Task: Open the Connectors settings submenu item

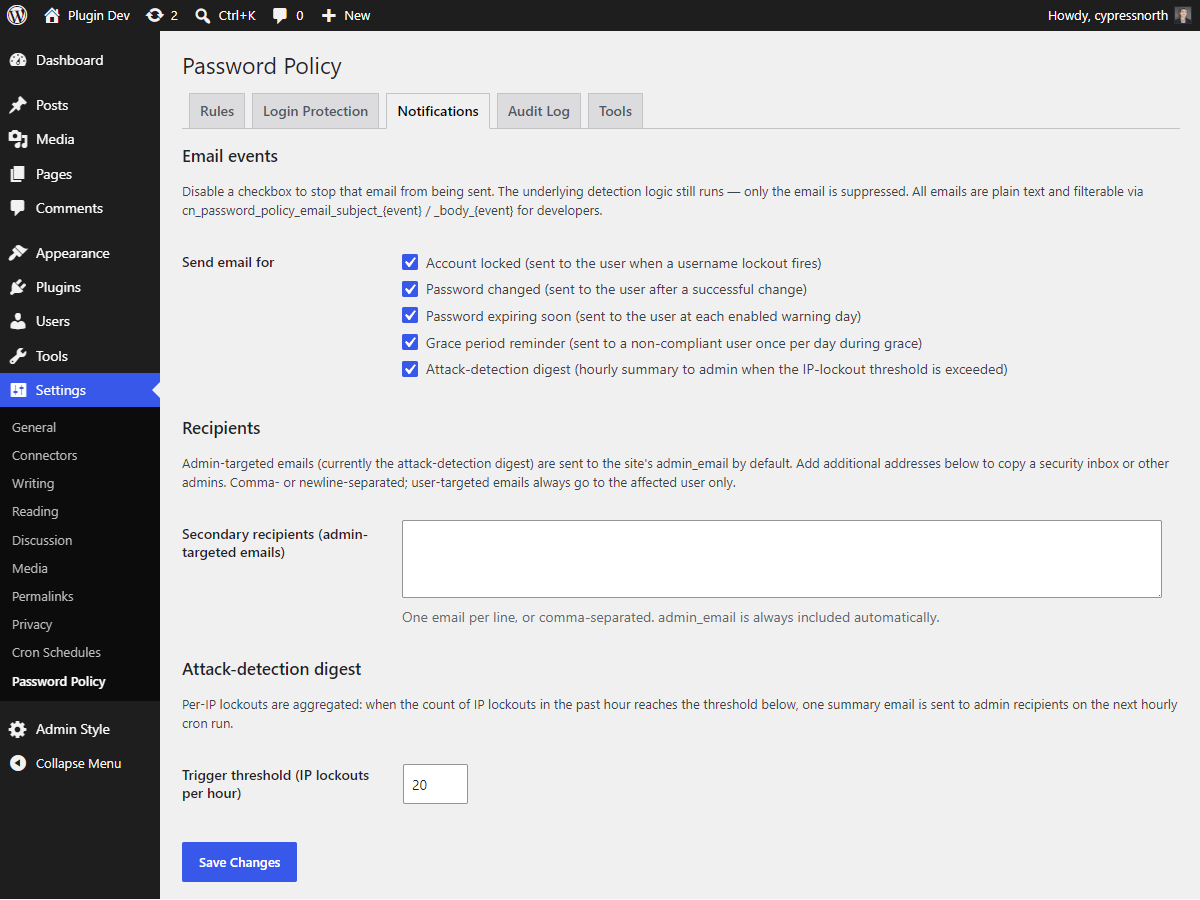Action: coord(45,455)
